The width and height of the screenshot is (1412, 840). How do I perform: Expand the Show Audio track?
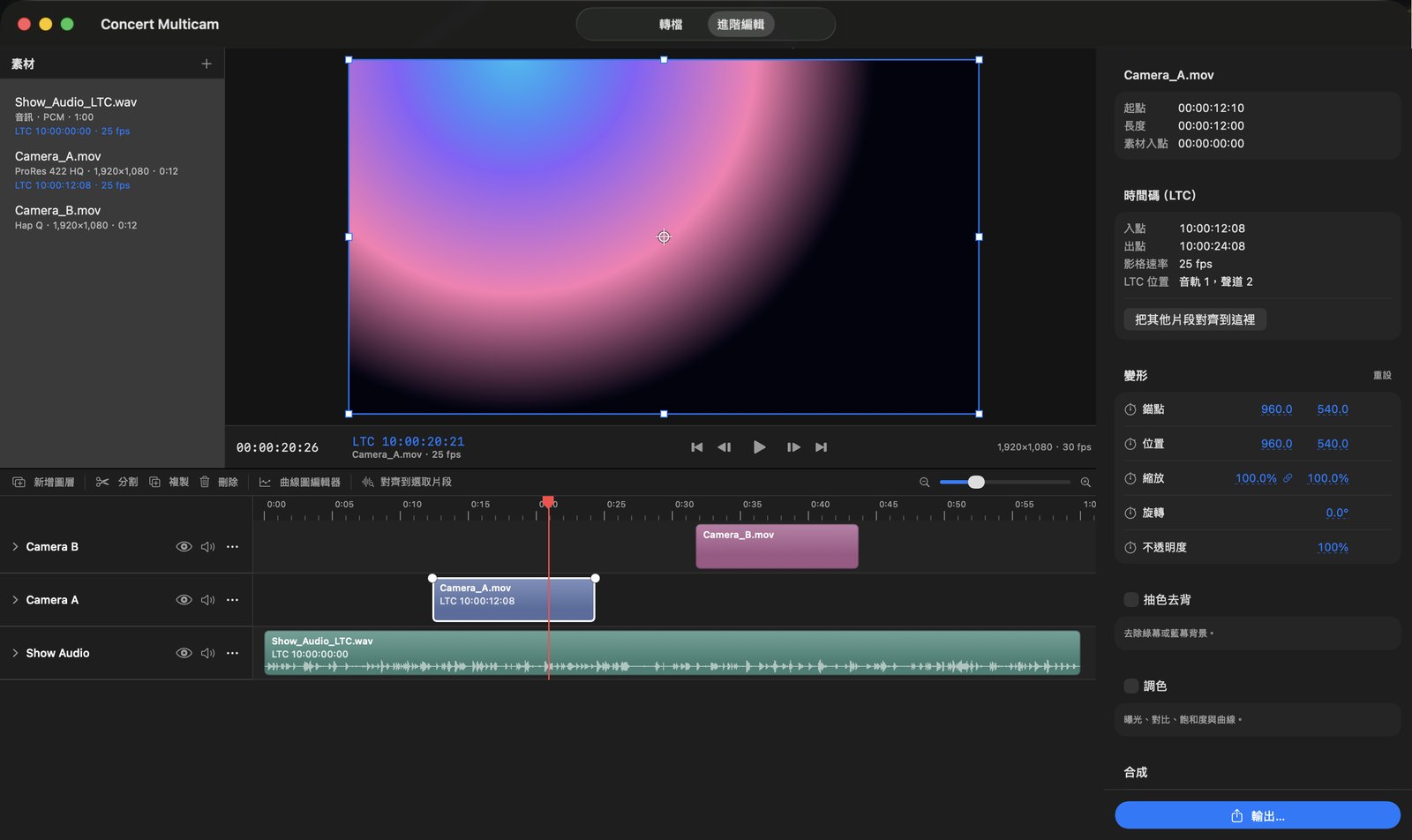[x=15, y=653]
